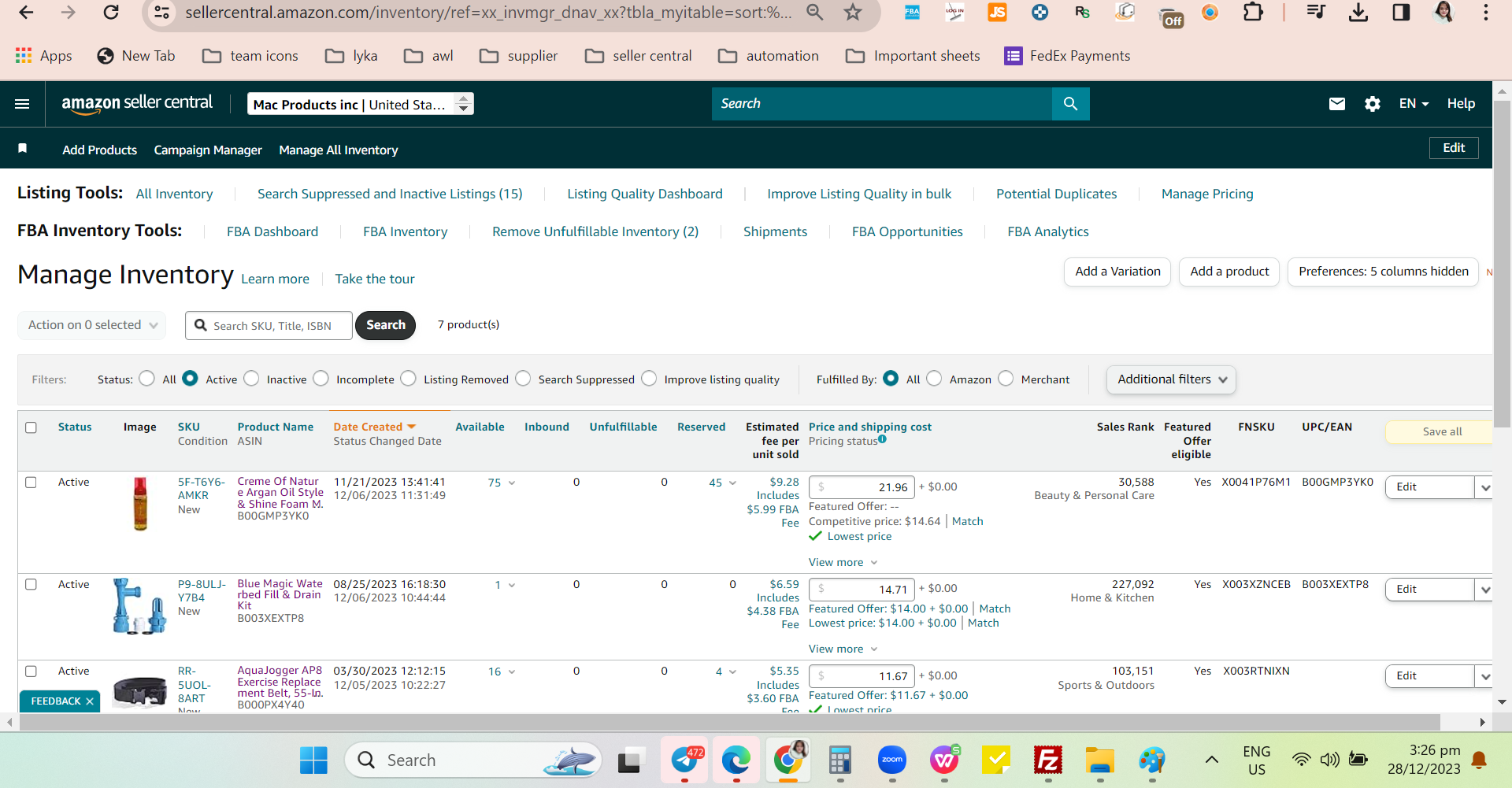Open the Zoom app in the taskbar
1512x788 pixels.
click(x=892, y=760)
